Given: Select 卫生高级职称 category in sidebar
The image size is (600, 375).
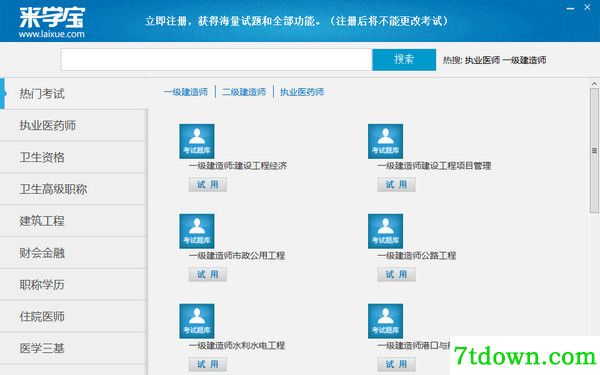Looking at the screenshot, I should click(73, 189).
